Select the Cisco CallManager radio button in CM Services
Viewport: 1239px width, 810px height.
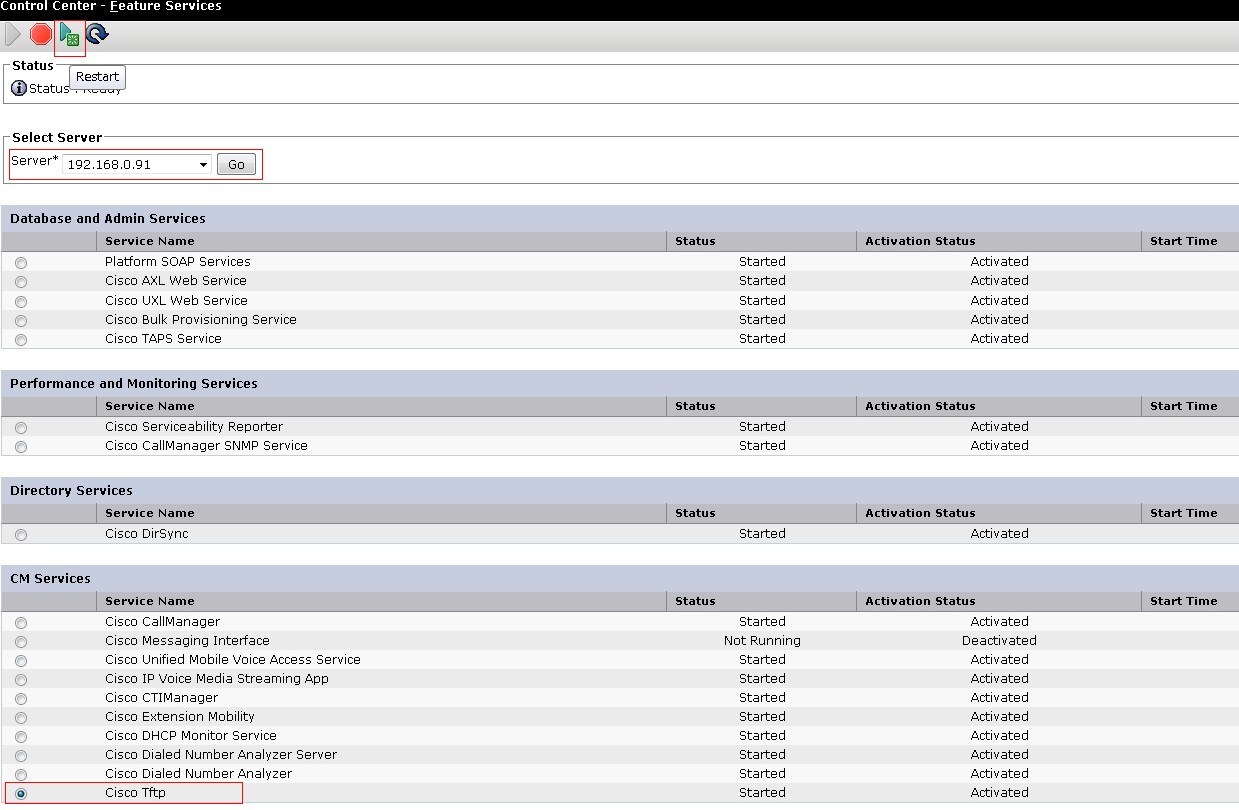click(21, 623)
